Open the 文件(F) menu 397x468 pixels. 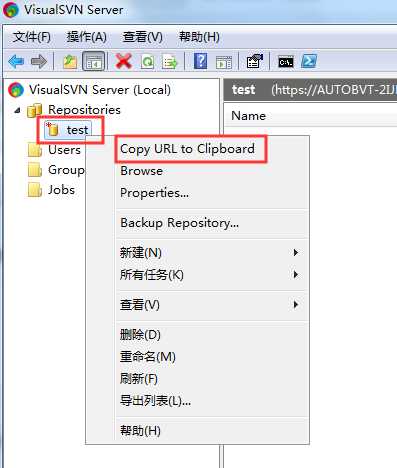[x=32, y=37]
